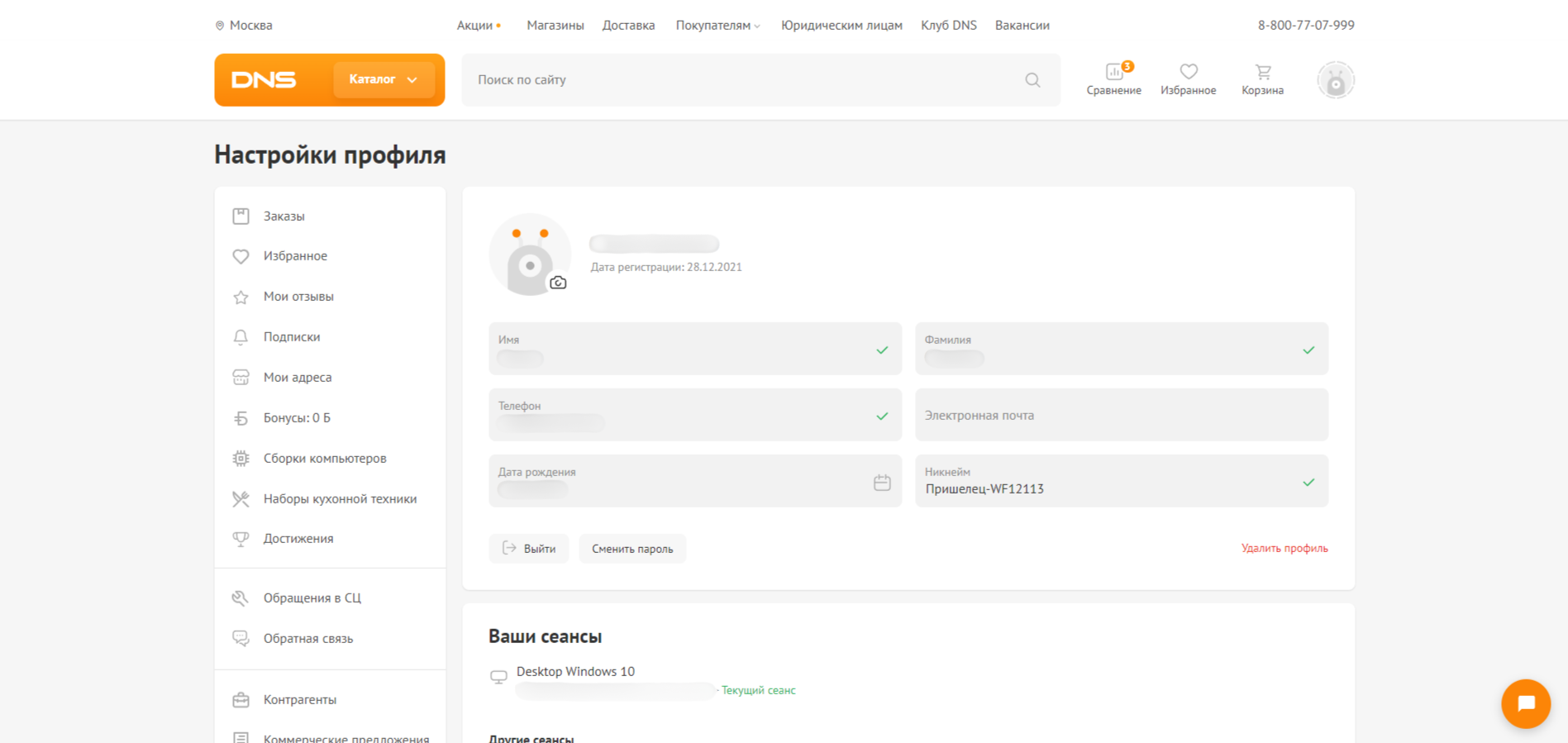The image size is (1568, 743).
Task: Click the utensils icon beside Наборы кухонной техники
Action: (241, 499)
